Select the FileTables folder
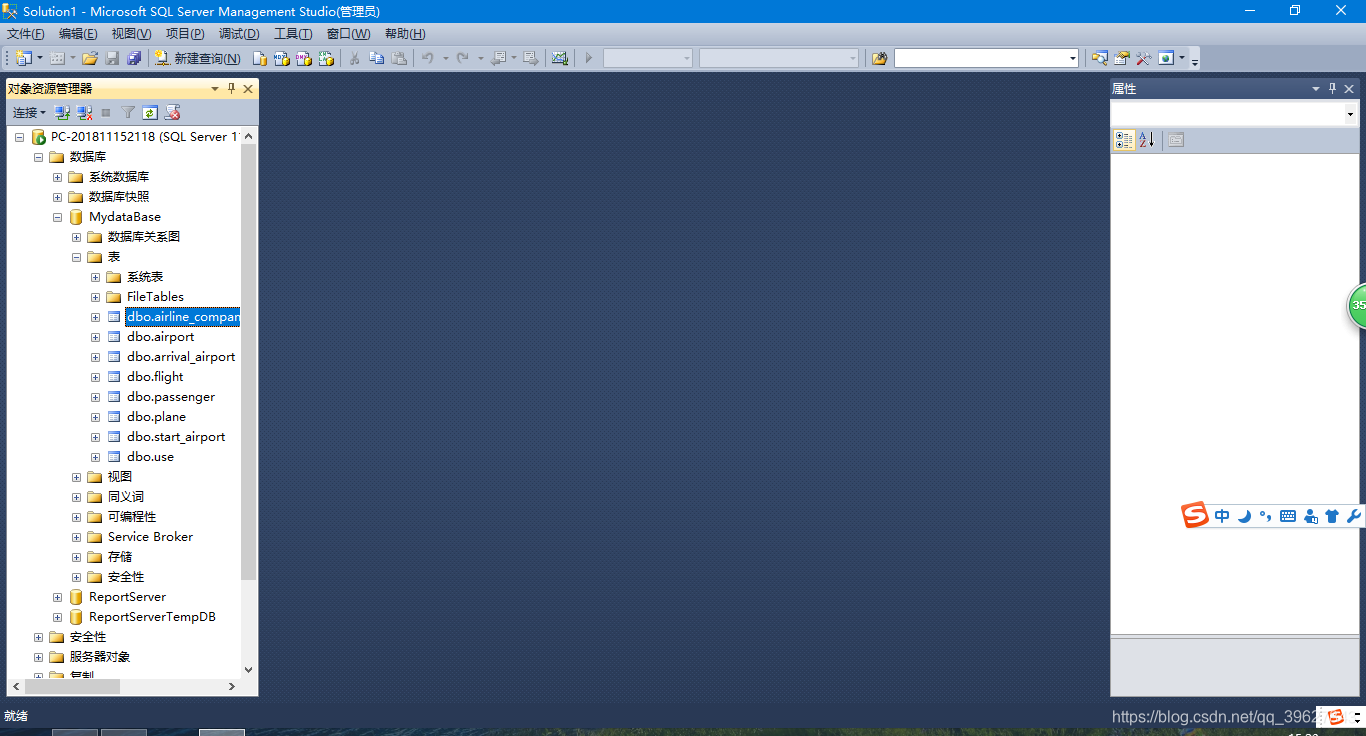1366x736 pixels. coord(155,297)
